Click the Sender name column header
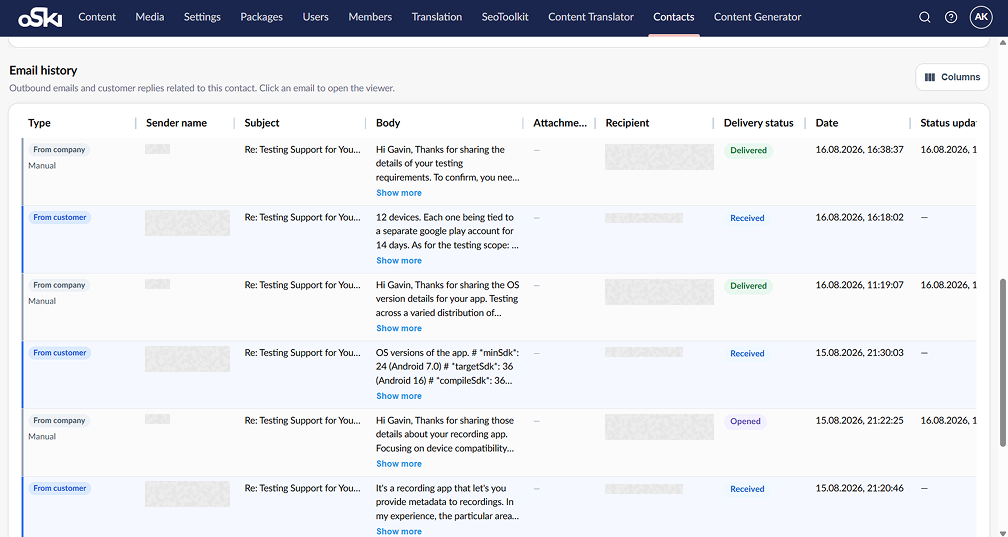This screenshot has width=1008, height=537. coord(176,123)
